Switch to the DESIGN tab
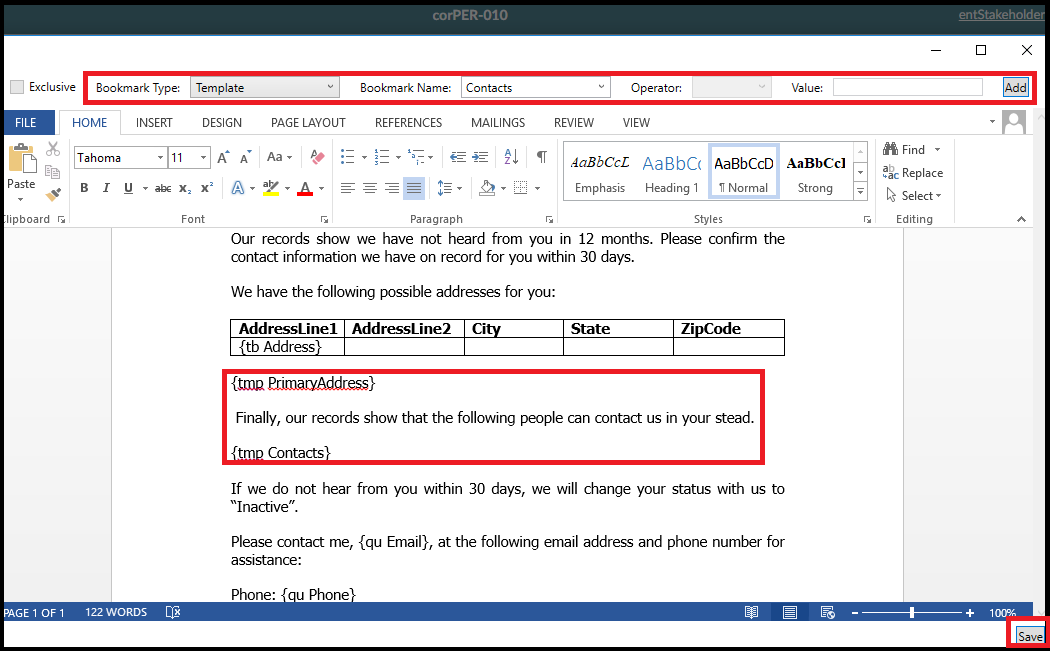This screenshot has width=1050, height=651. click(x=222, y=123)
